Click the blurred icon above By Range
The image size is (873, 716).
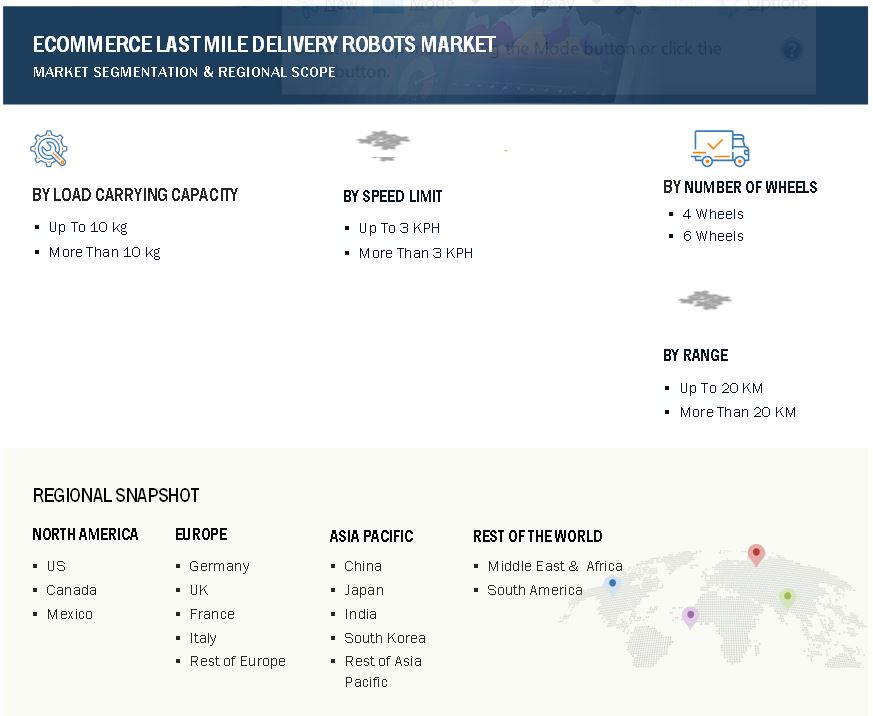coord(705,300)
